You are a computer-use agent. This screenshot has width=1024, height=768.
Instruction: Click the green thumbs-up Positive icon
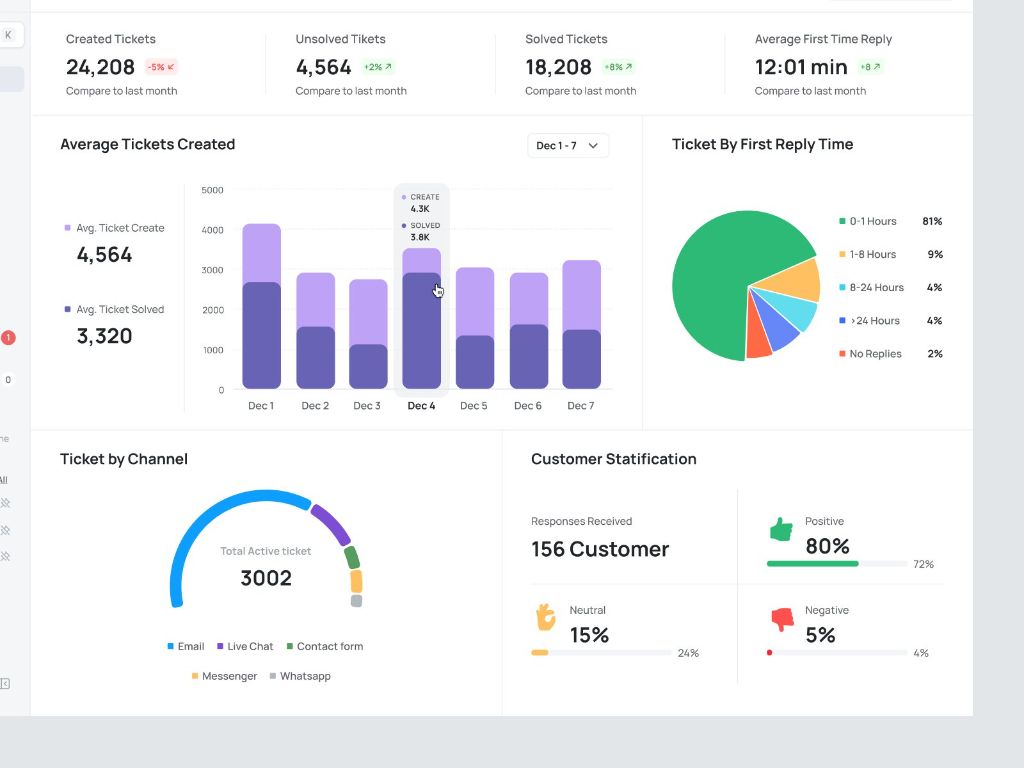[781, 530]
